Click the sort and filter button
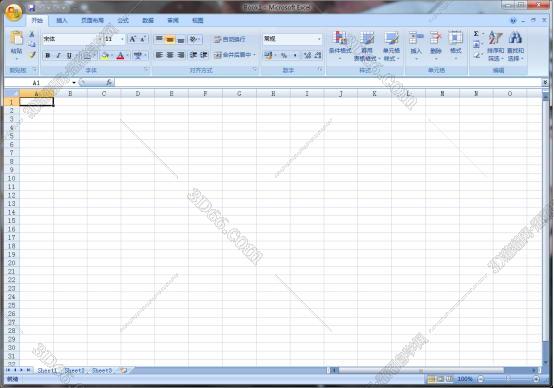 495,46
